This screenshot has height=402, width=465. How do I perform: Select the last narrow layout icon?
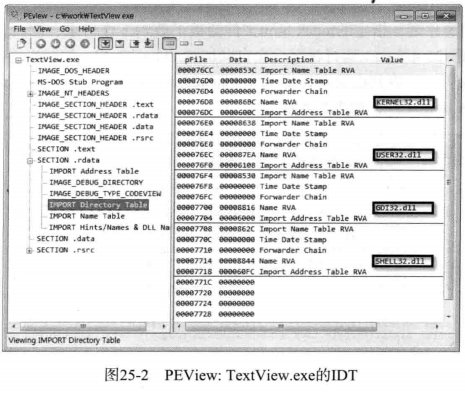(x=199, y=43)
